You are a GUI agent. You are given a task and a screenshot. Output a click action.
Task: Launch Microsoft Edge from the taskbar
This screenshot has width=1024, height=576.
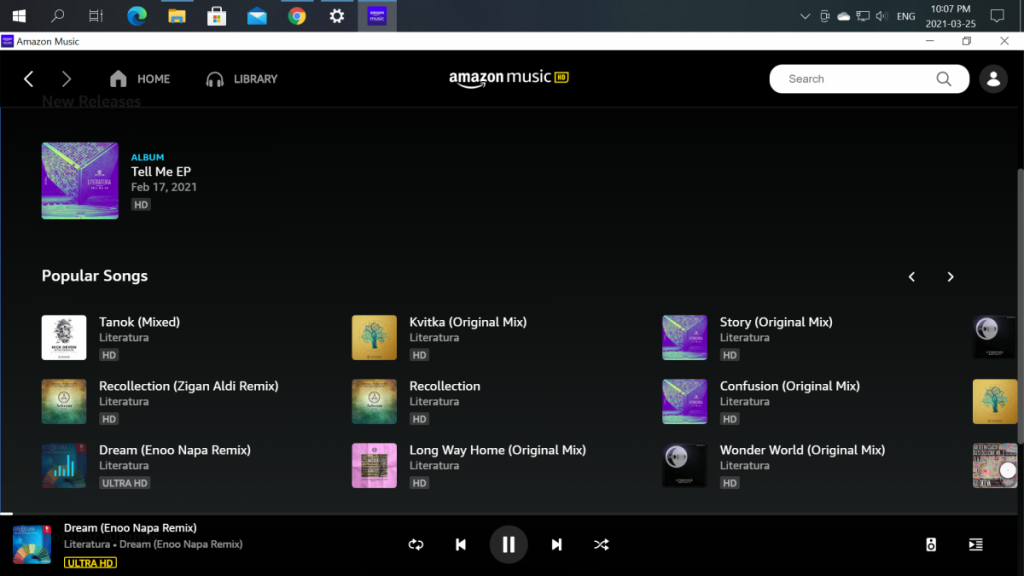[x=136, y=16]
